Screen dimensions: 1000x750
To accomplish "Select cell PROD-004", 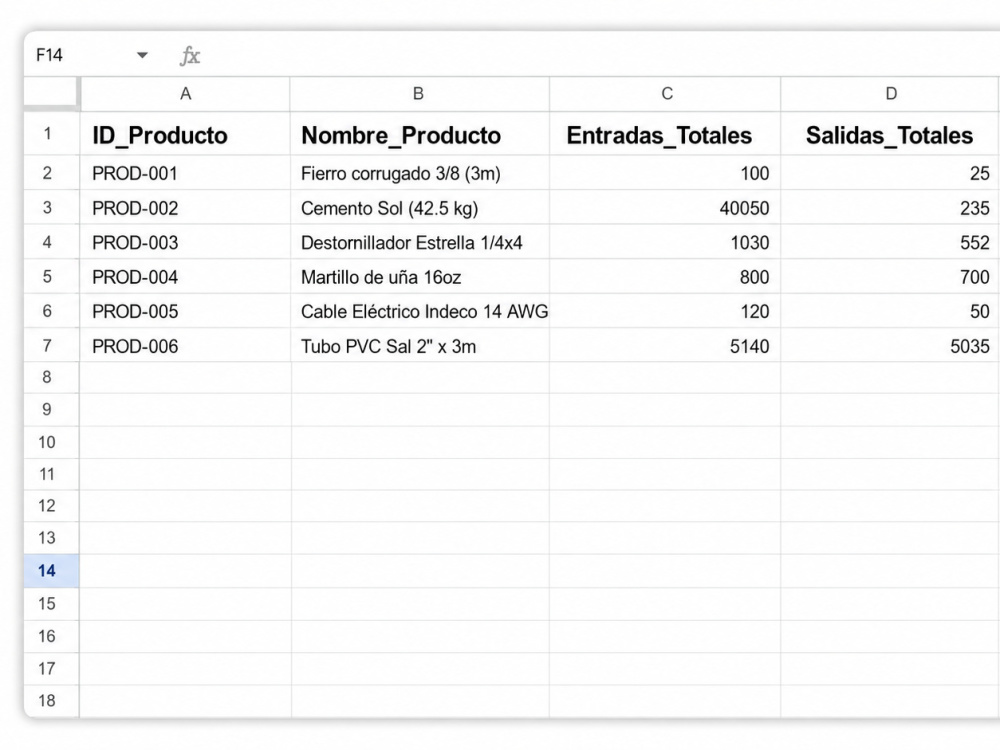I will [185, 276].
